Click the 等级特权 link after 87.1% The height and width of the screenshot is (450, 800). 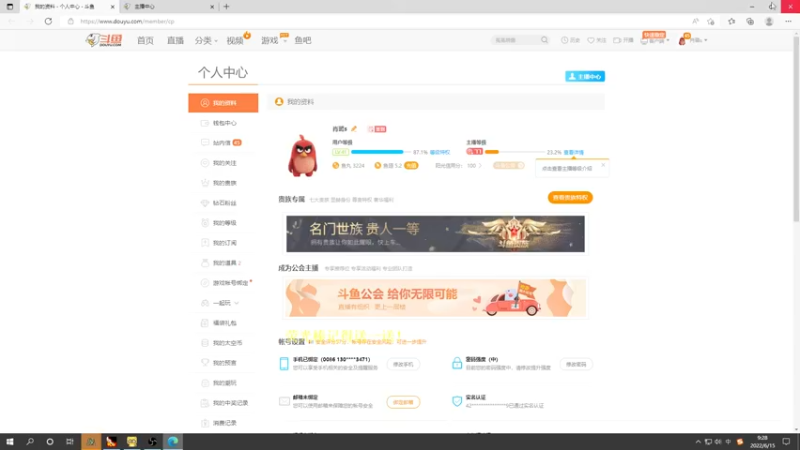(x=440, y=152)
